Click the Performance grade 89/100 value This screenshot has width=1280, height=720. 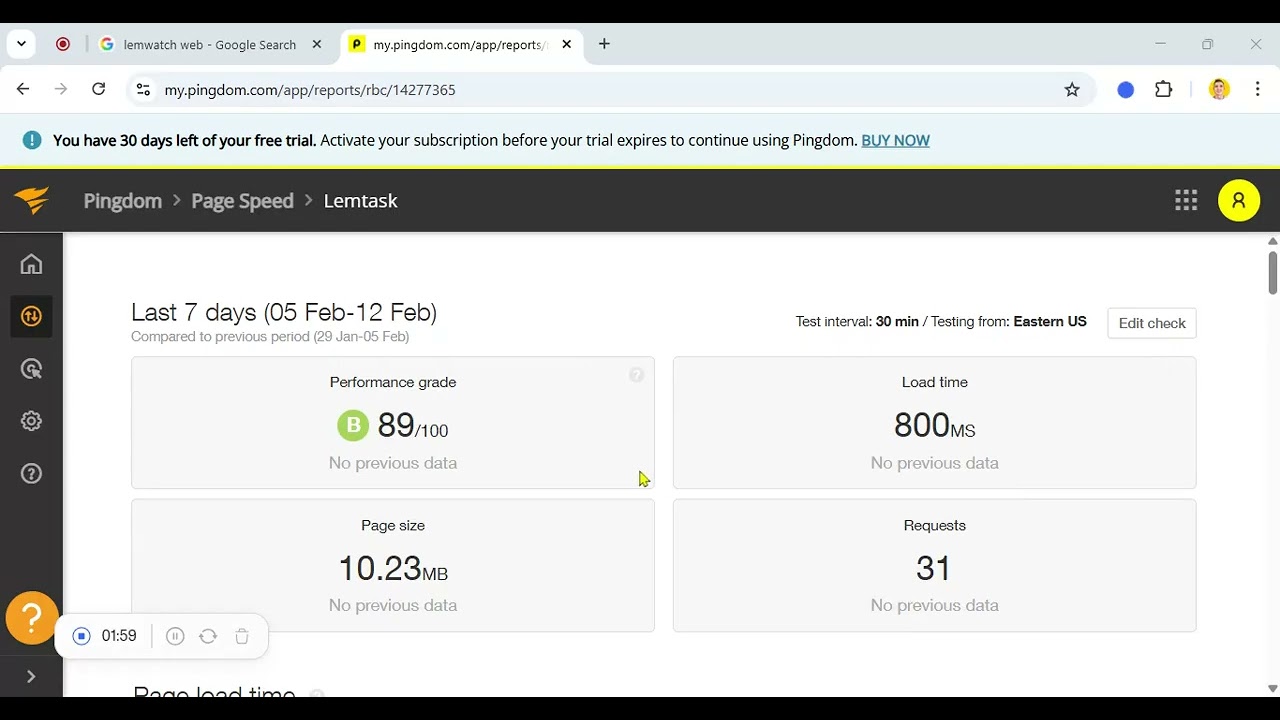(x=412, y=426)
